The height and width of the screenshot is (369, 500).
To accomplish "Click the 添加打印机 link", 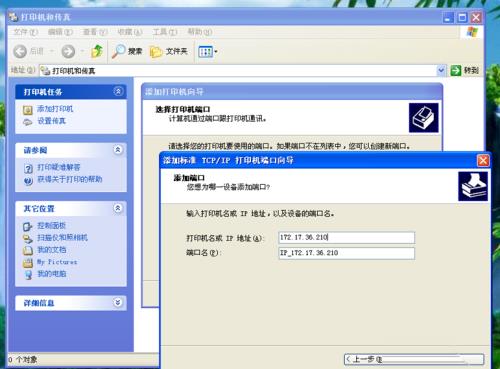I will tap(55, 109).
